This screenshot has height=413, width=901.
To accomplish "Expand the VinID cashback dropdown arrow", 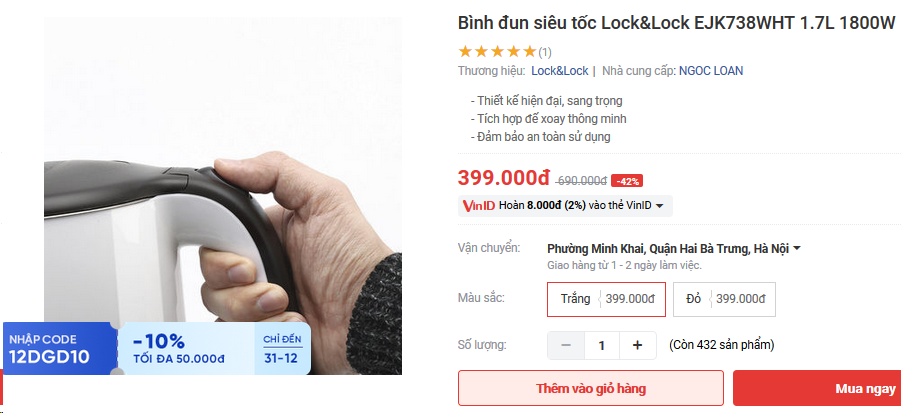I will pos(660,206).
